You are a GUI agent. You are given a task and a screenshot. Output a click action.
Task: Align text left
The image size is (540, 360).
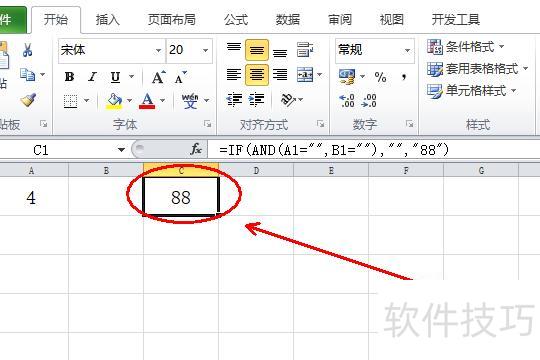pyautogui.click(x=234, y=74)
